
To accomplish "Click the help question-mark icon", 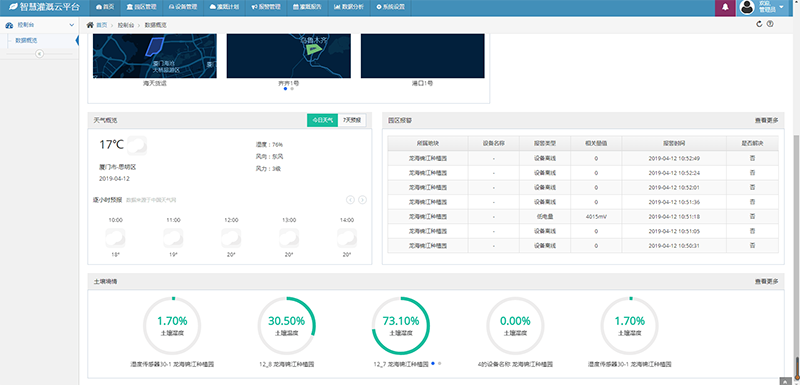I will (770, 24).
